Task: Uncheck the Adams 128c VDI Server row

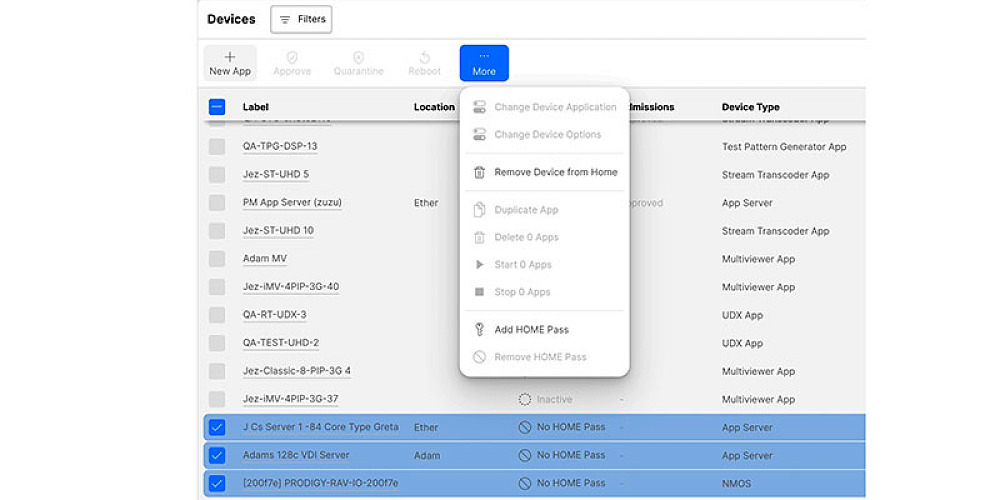Action: [217, 455]
